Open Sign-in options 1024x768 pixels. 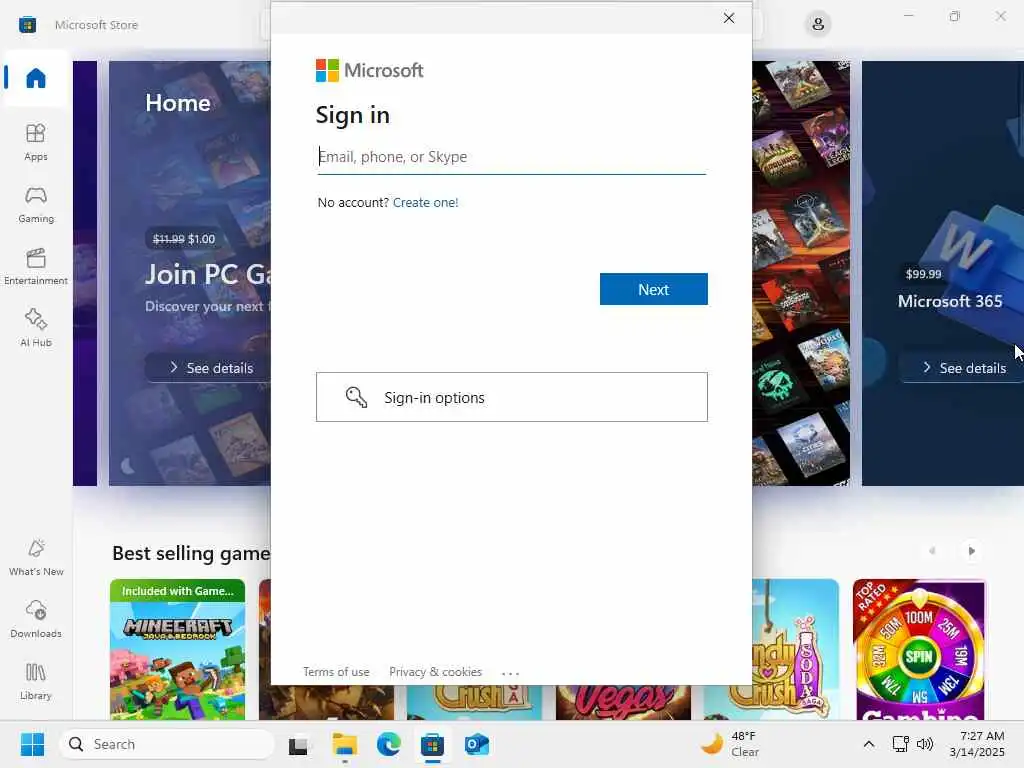tap(511, 397)
